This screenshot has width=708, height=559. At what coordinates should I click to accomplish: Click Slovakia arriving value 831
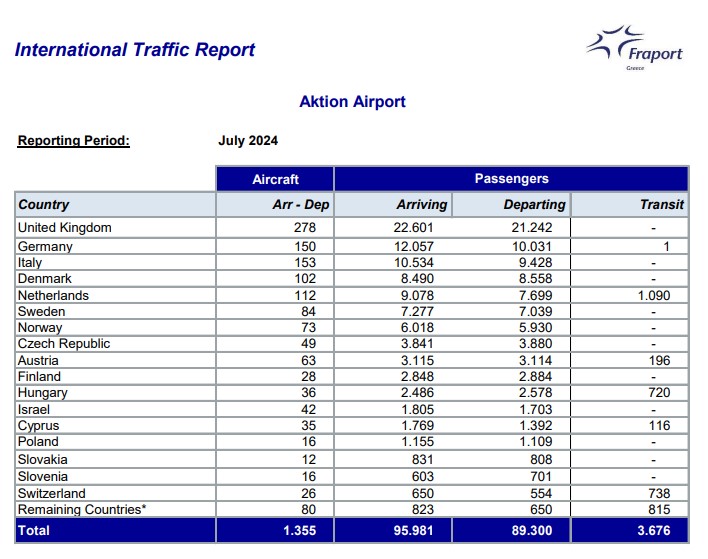point(423,460)
